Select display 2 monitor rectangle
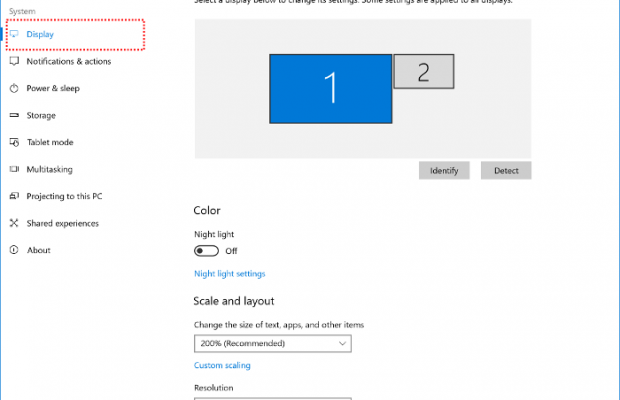 423,71
